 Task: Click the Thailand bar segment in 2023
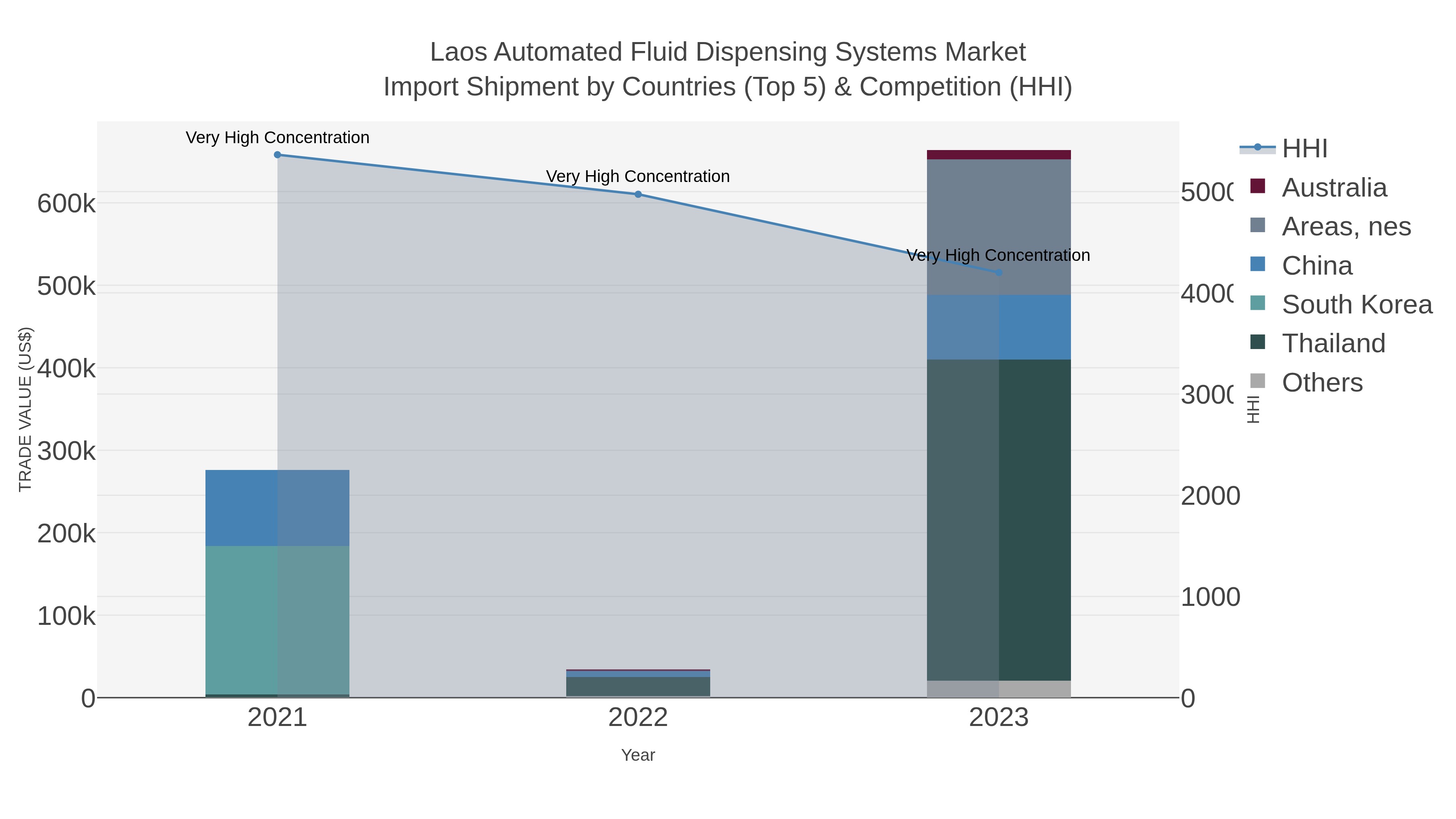pyautogui.click(x=999, y=520)
